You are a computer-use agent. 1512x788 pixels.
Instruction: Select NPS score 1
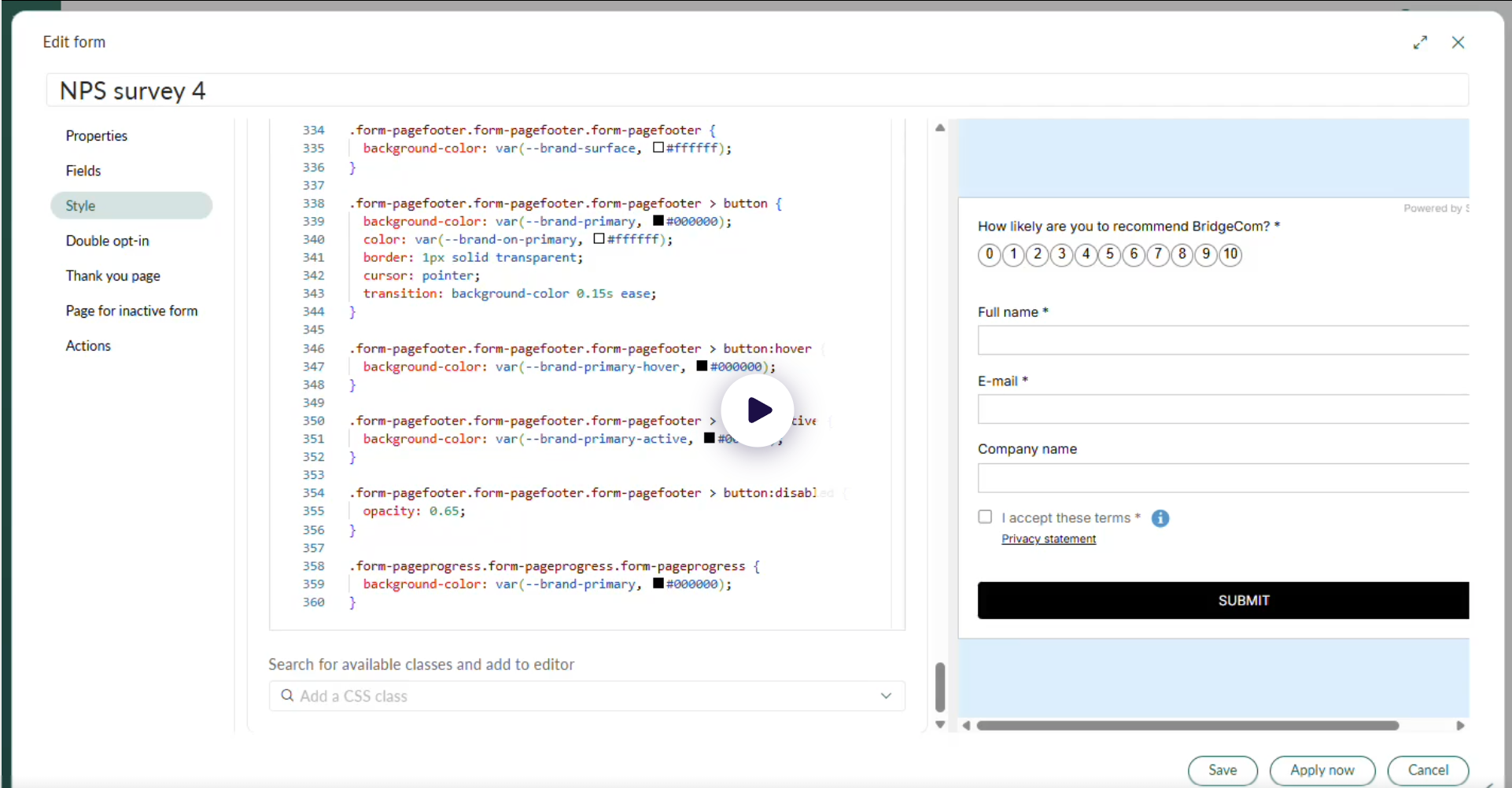tap(1014, 255)
